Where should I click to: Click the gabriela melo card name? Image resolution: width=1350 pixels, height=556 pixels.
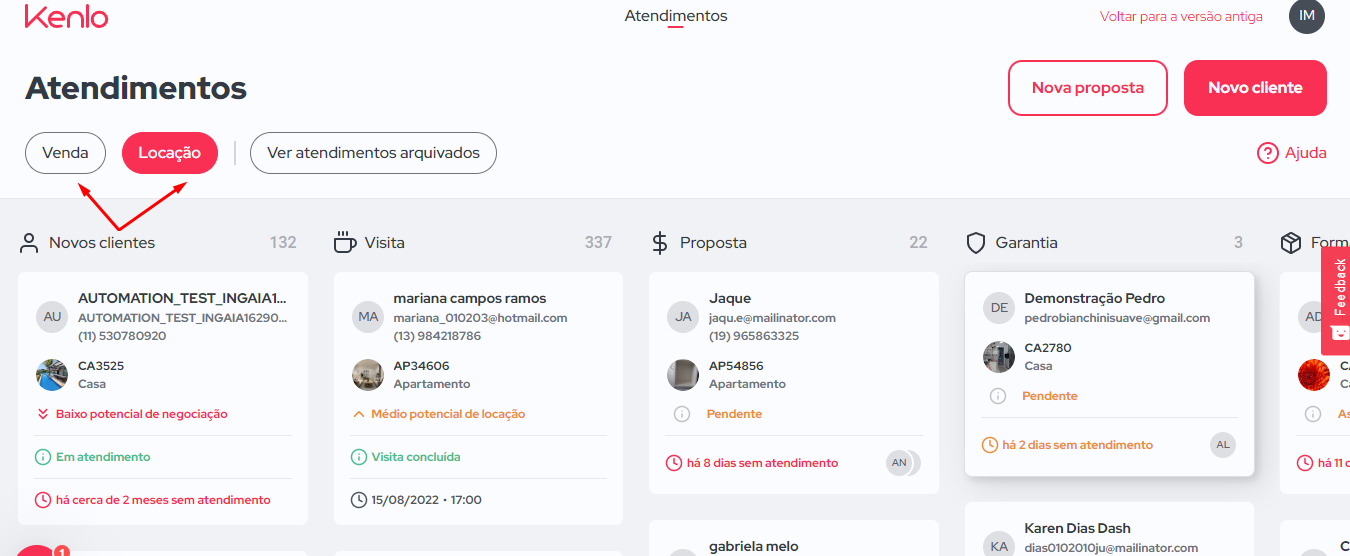pos(754,546)
